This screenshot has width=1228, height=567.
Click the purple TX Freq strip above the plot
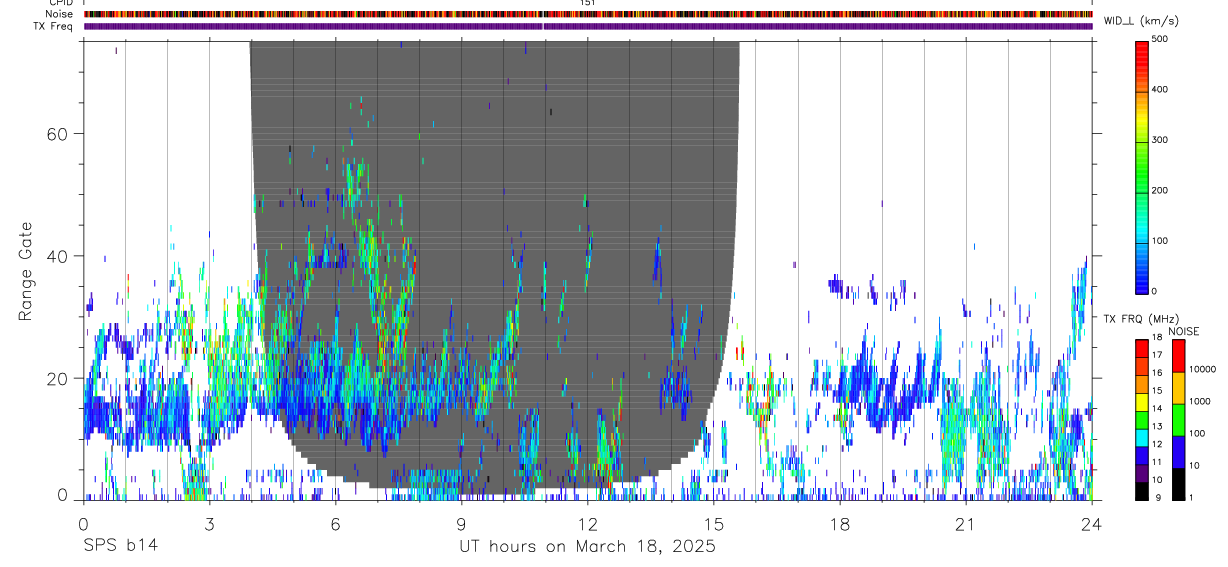(x=588, y=26)
